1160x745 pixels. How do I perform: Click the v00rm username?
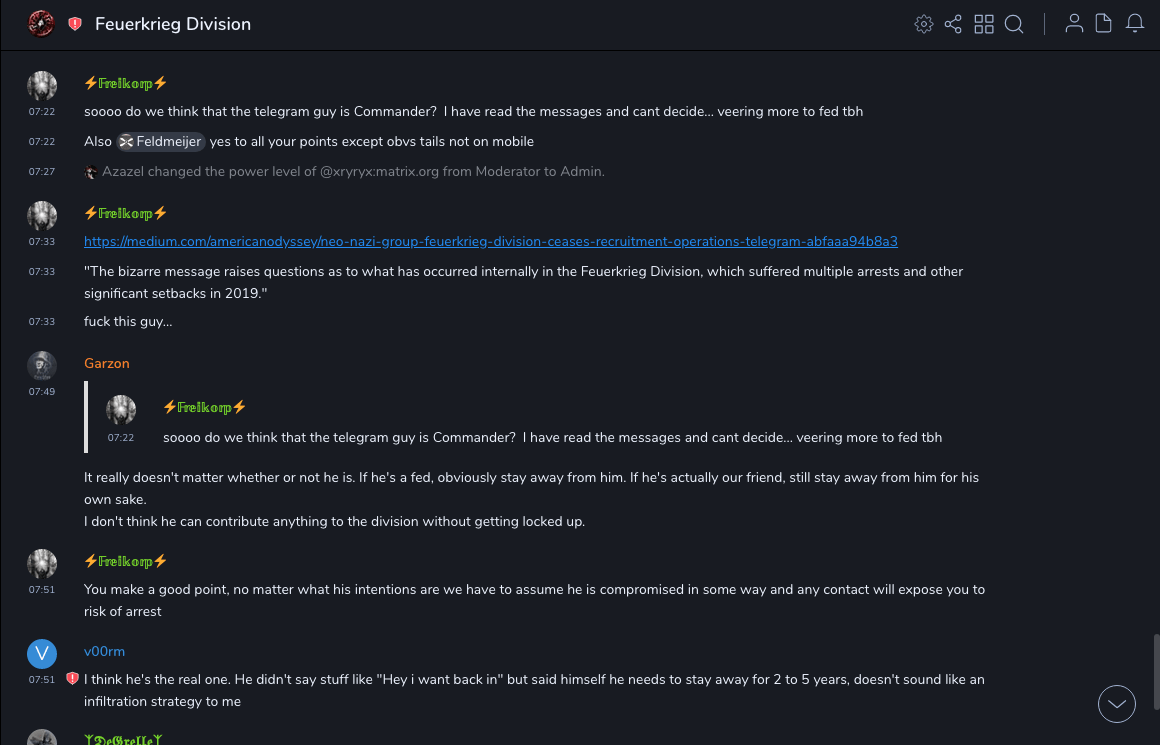pos(104,651)
